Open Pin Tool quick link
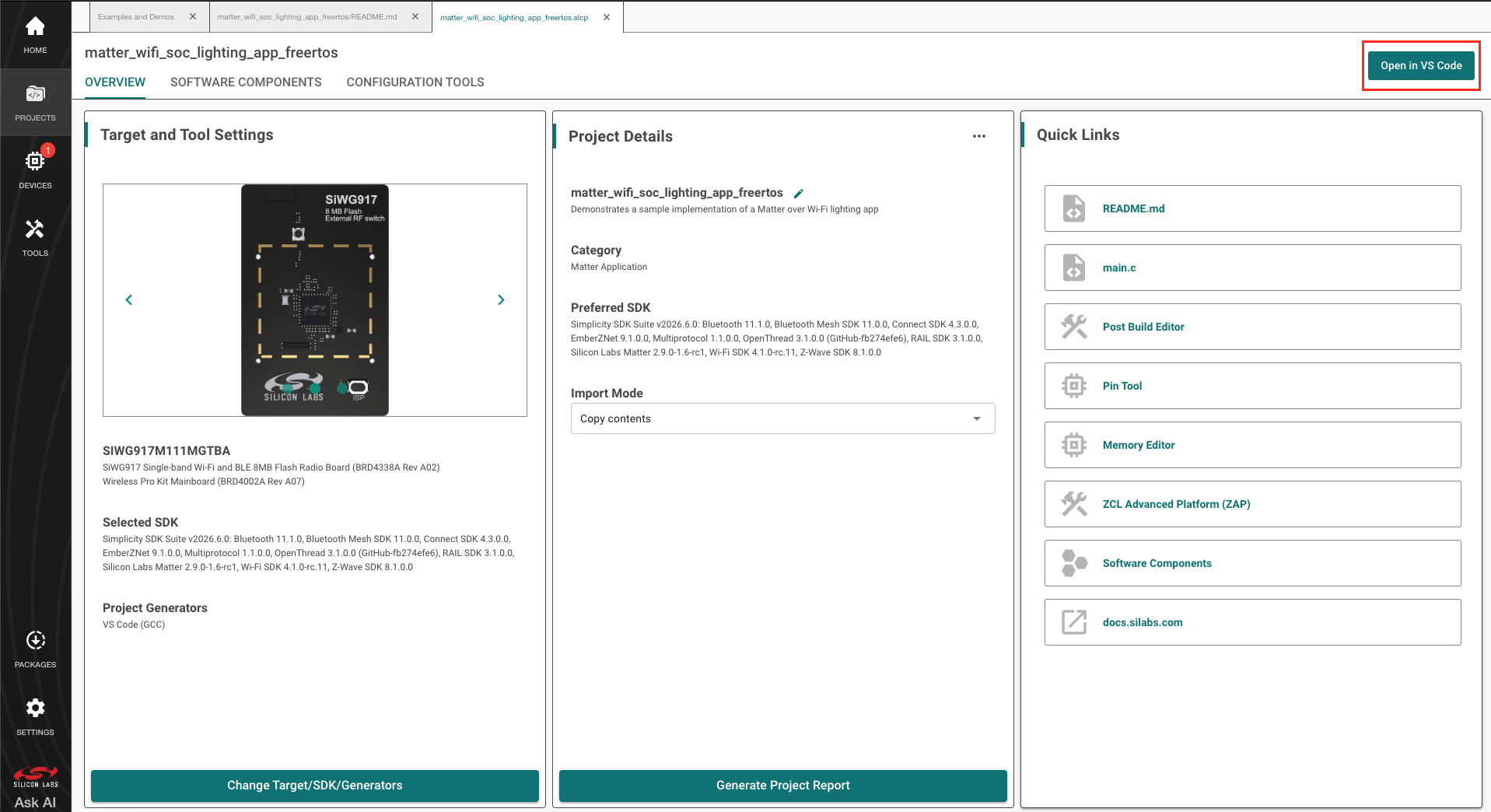Viewport: 1491px width, 812px height. click(1252, 386)
